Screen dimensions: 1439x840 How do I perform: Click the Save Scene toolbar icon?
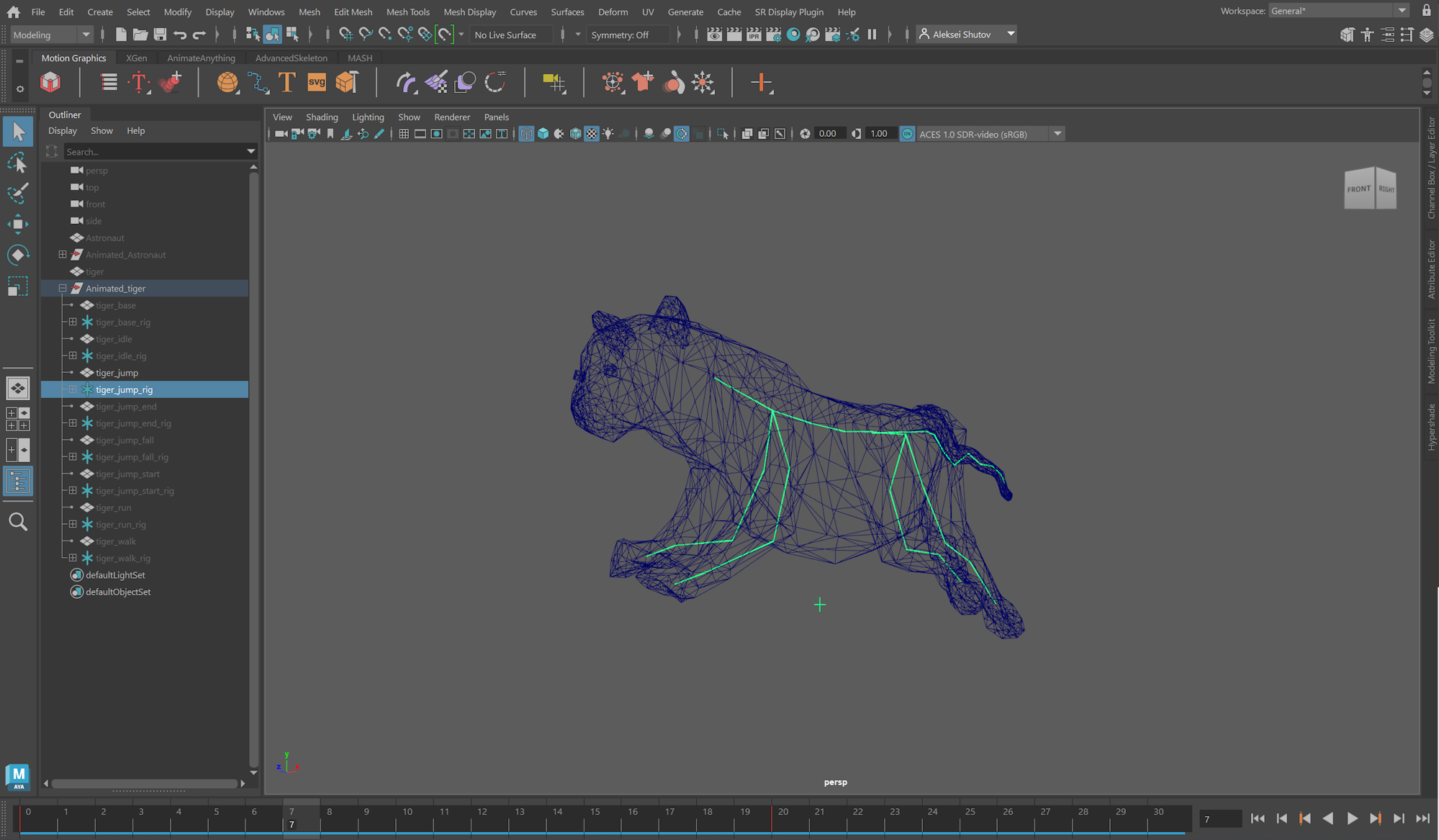click(160, 35)
